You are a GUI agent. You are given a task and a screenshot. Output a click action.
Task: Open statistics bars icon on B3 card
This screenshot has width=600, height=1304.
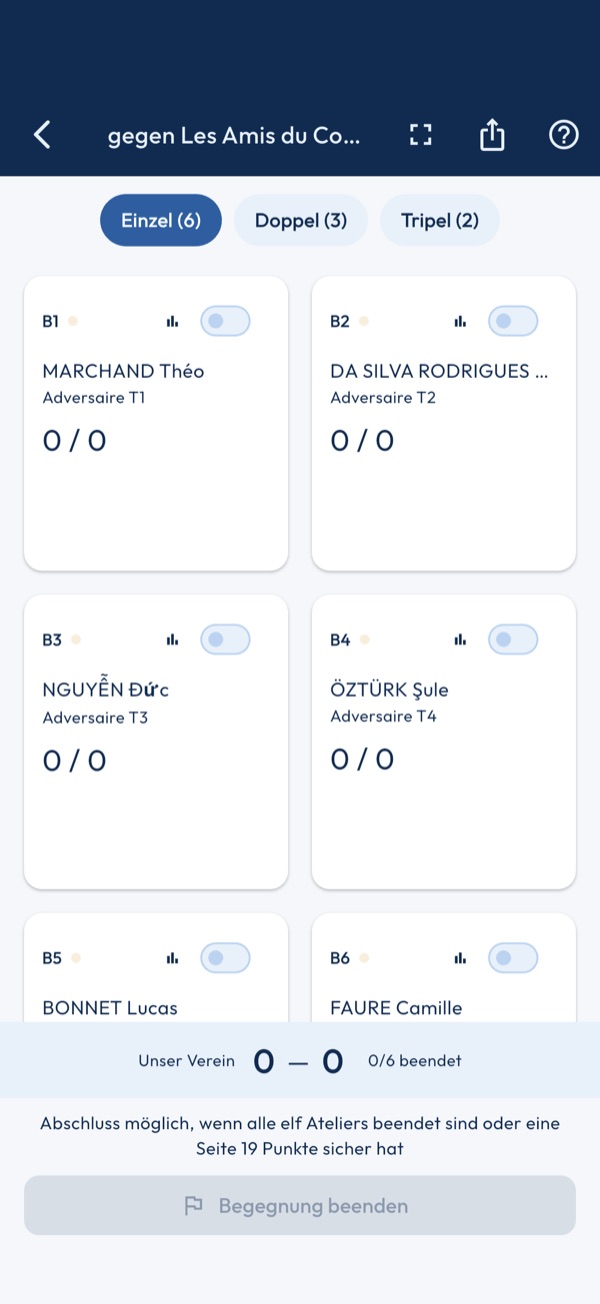tap(172, 640)
